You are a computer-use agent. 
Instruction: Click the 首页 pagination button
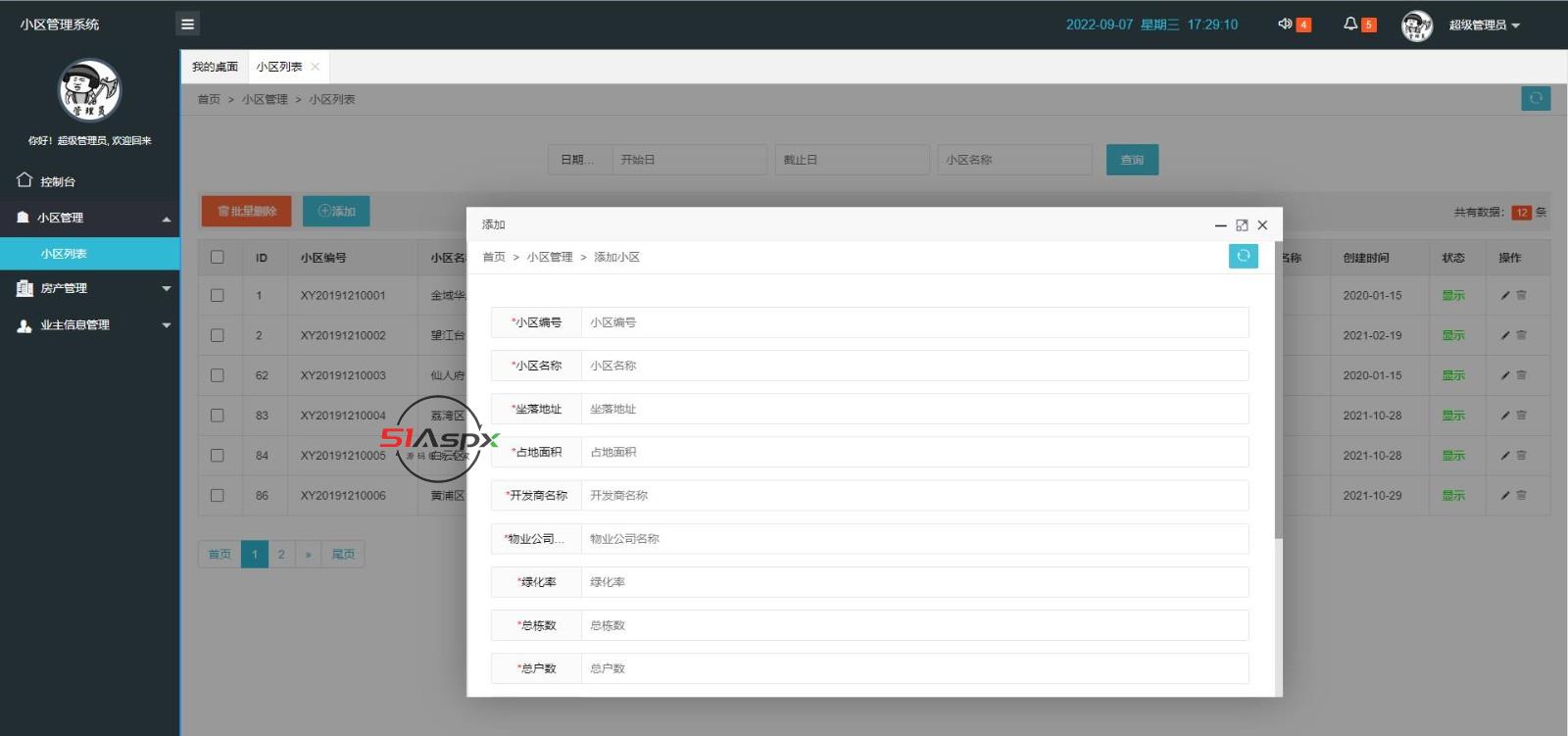[220, 554]
